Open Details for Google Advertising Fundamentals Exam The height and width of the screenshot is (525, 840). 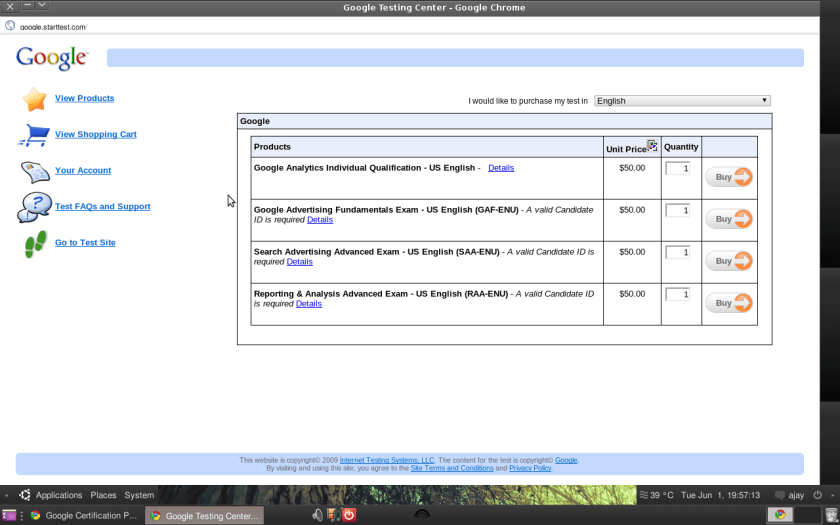(320, 220)
